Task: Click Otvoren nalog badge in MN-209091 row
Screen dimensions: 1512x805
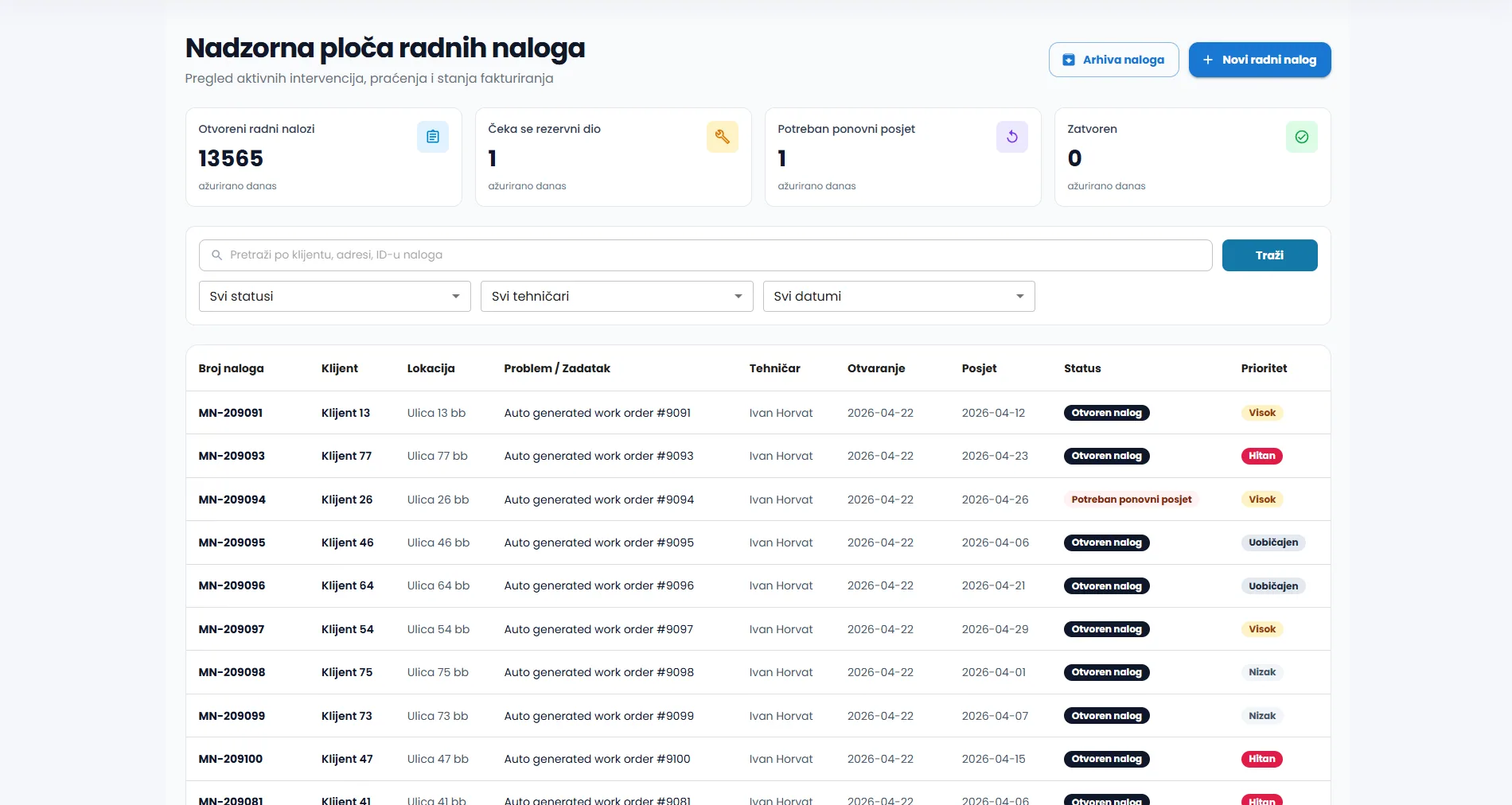Action: [x=1107, y=413]
